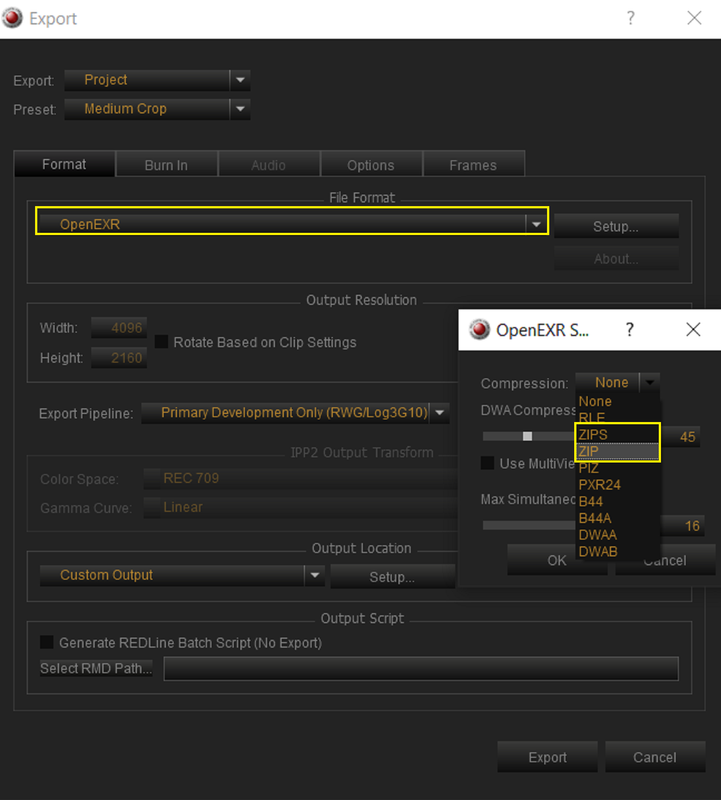
Task: Click Cancel in the OpenEXR Settings dialog
Action: pyautogui.click(x=665, y=560)
